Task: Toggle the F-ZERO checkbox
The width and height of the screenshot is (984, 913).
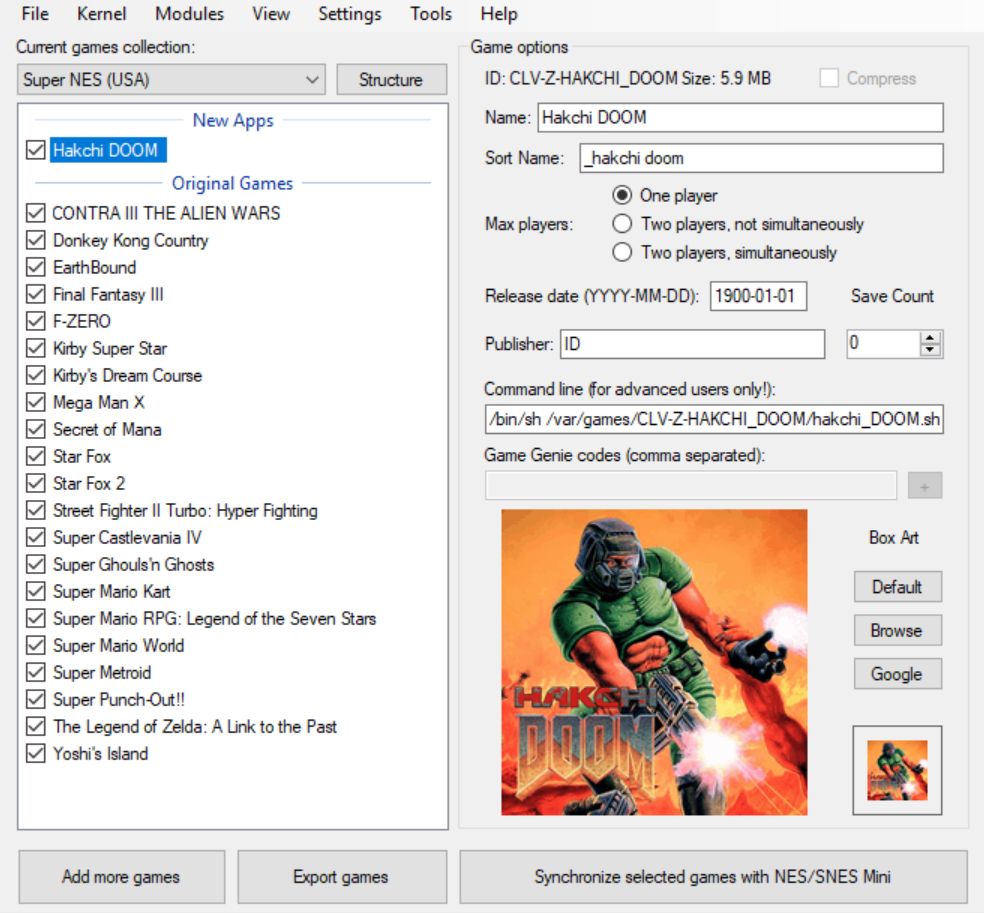Action: tap(36, 321)
